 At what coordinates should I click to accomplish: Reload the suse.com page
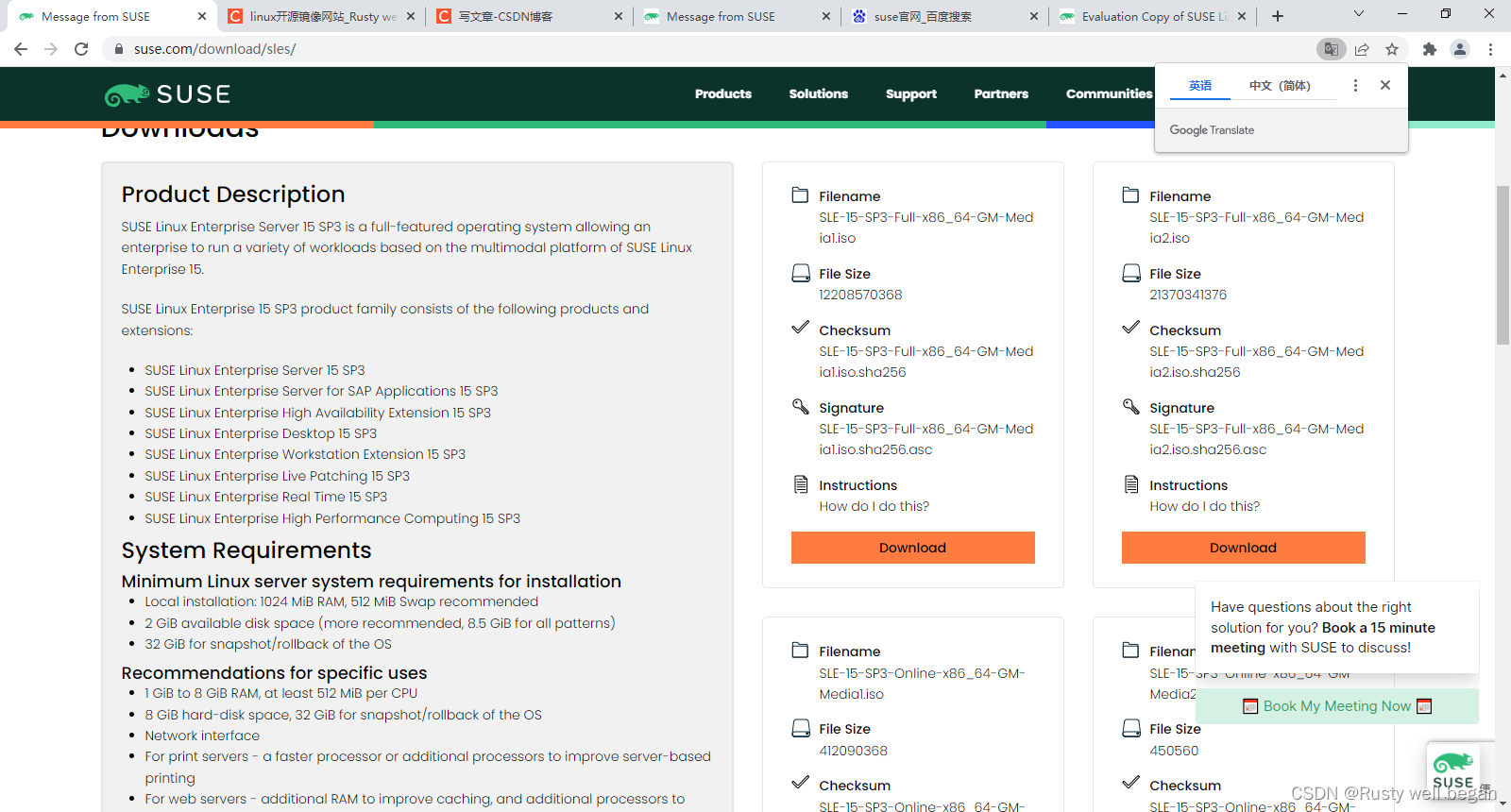click(x=81, y=49)
